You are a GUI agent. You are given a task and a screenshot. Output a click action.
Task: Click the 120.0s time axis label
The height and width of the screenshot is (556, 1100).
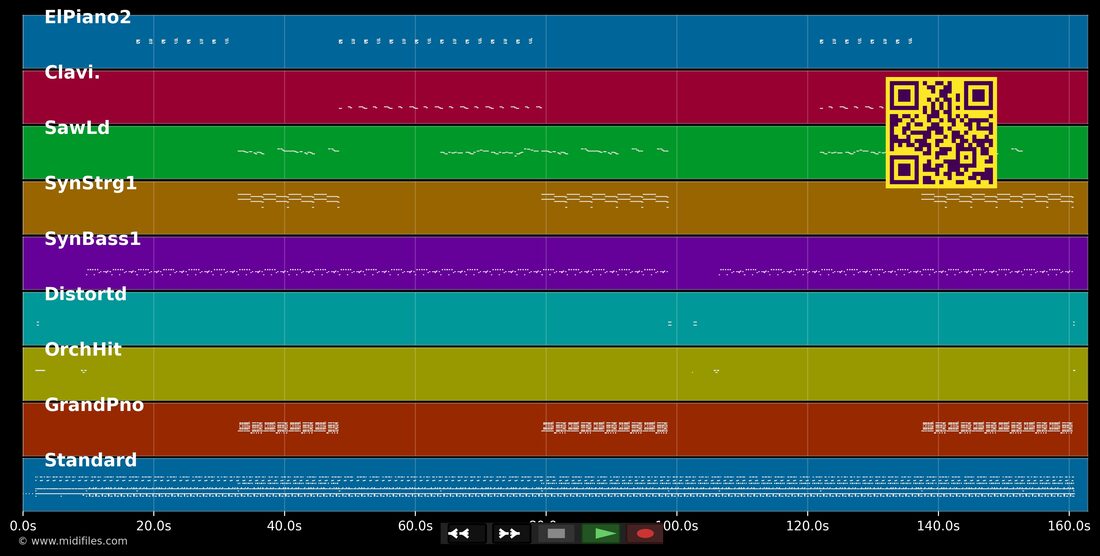tap(807, 526)
